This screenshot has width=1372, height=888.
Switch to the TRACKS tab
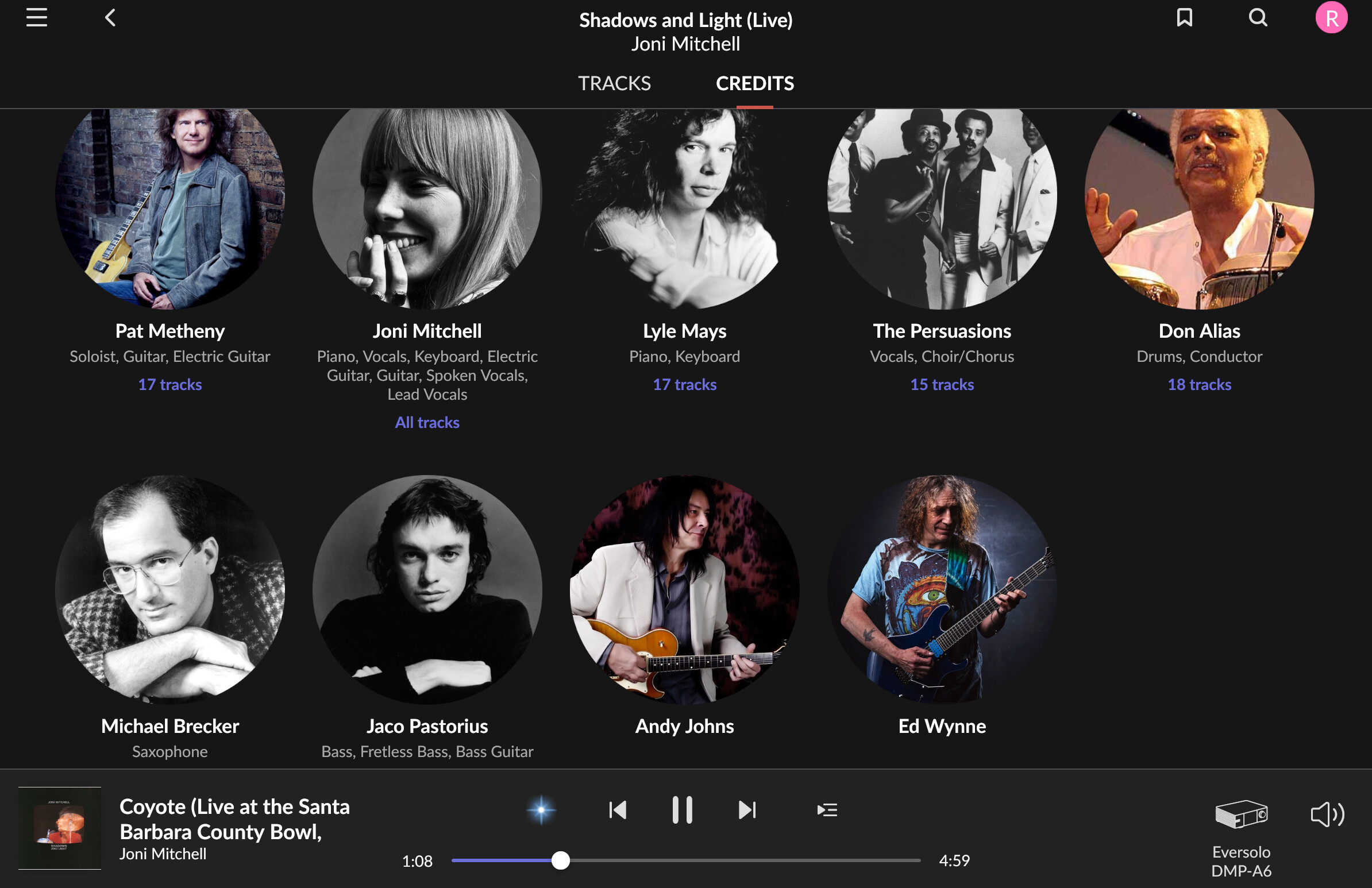[x=614, y=83]
